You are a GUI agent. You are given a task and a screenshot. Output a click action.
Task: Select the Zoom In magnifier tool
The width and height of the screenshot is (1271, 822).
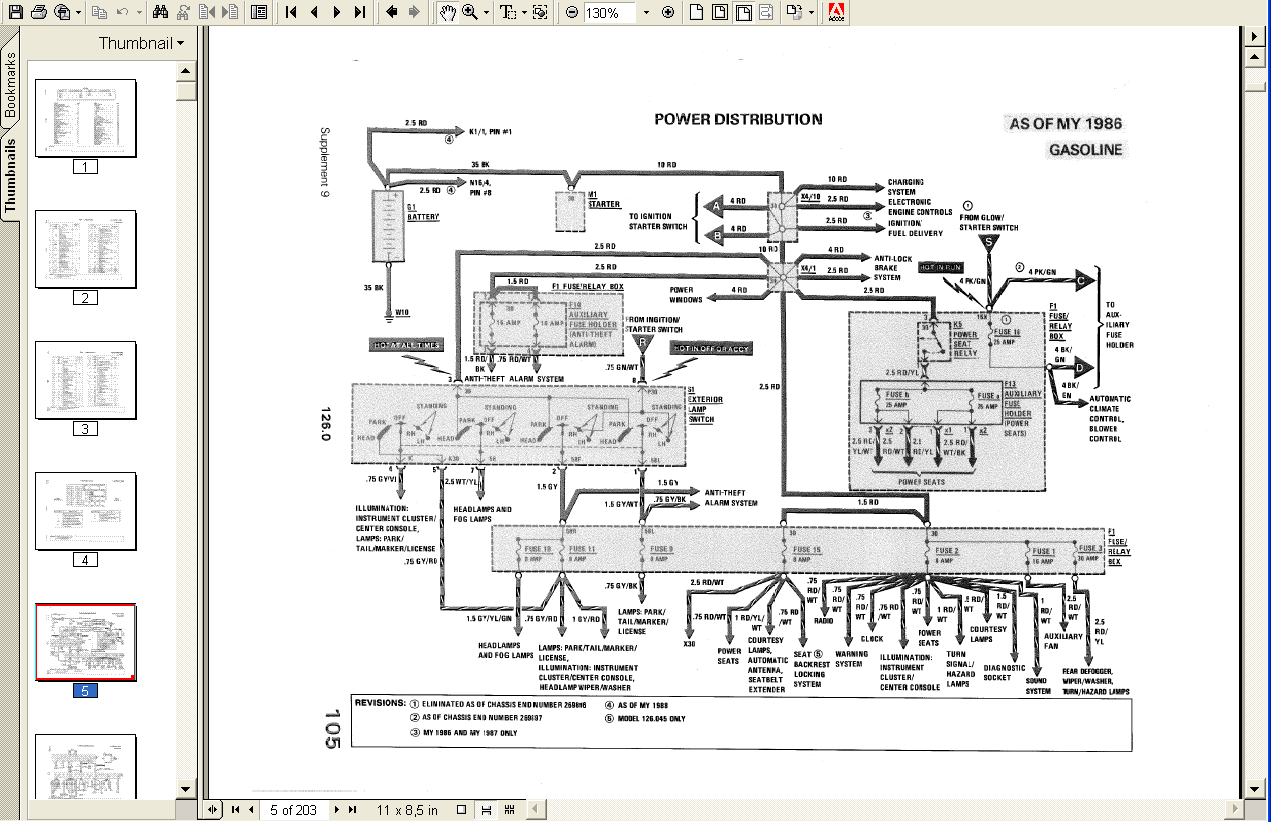point(469,12)
